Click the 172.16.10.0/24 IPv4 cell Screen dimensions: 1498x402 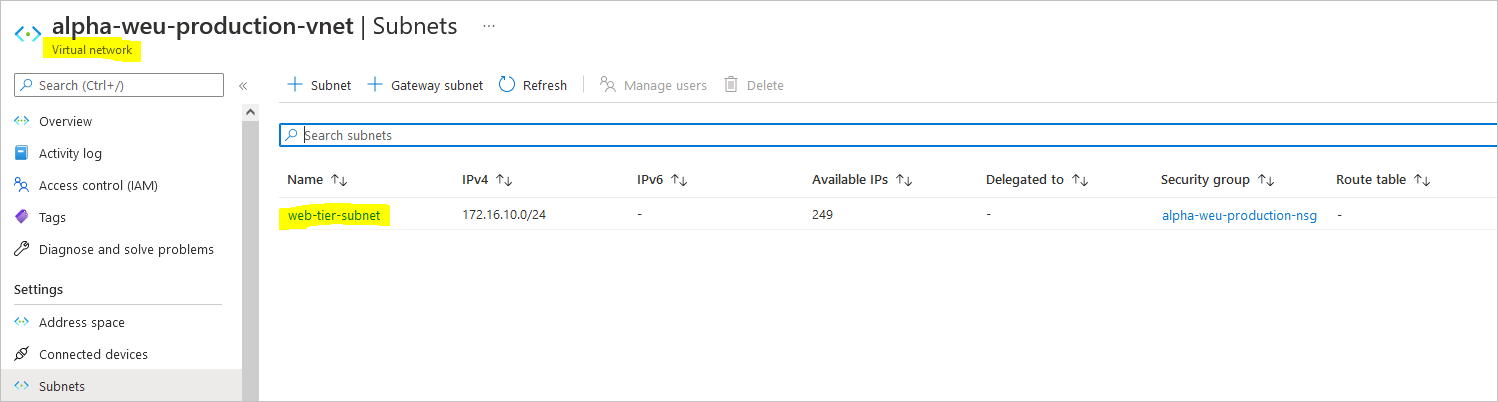point(504,215)
